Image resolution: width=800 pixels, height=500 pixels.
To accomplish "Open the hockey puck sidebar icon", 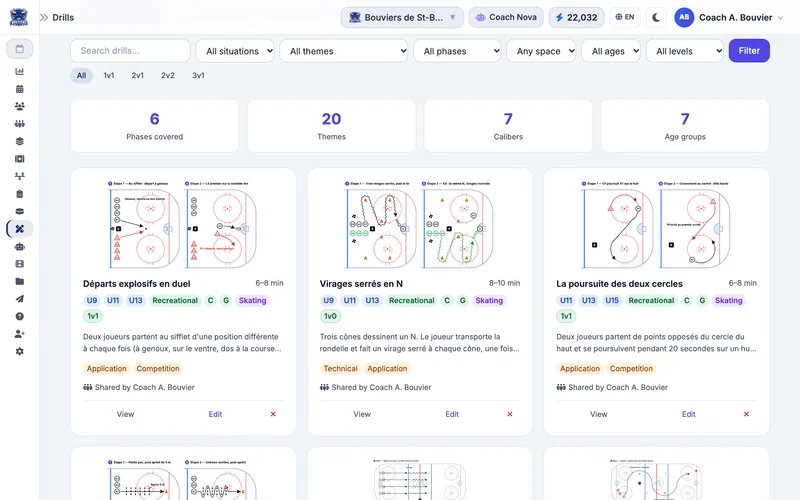I will (19, 211).
